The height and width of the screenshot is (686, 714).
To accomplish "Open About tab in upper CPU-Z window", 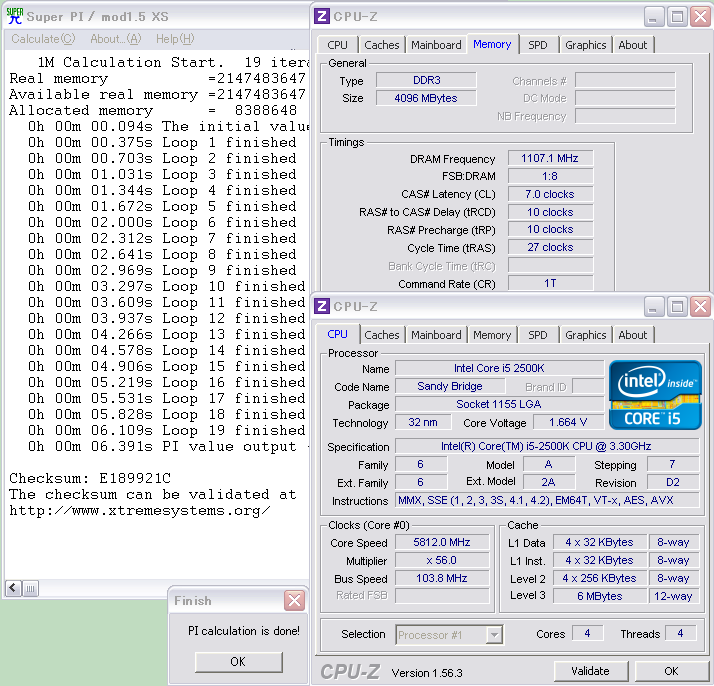I will (632, 45).
